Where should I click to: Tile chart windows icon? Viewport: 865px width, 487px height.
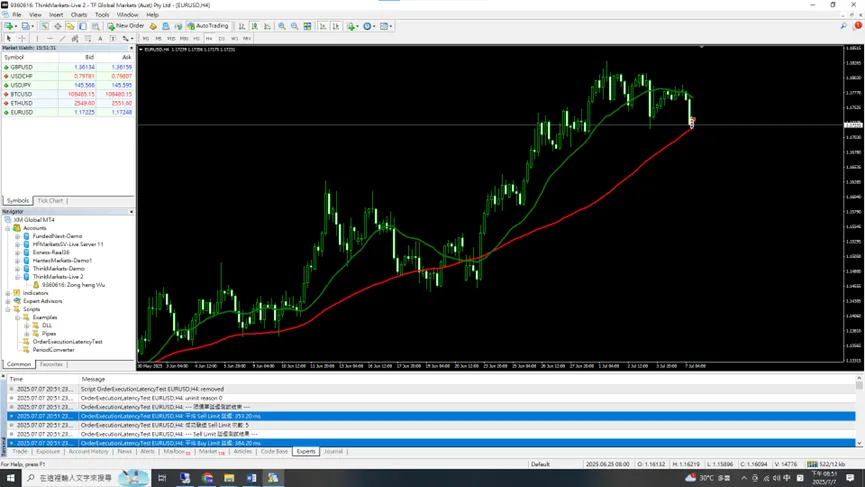[307, 26]
